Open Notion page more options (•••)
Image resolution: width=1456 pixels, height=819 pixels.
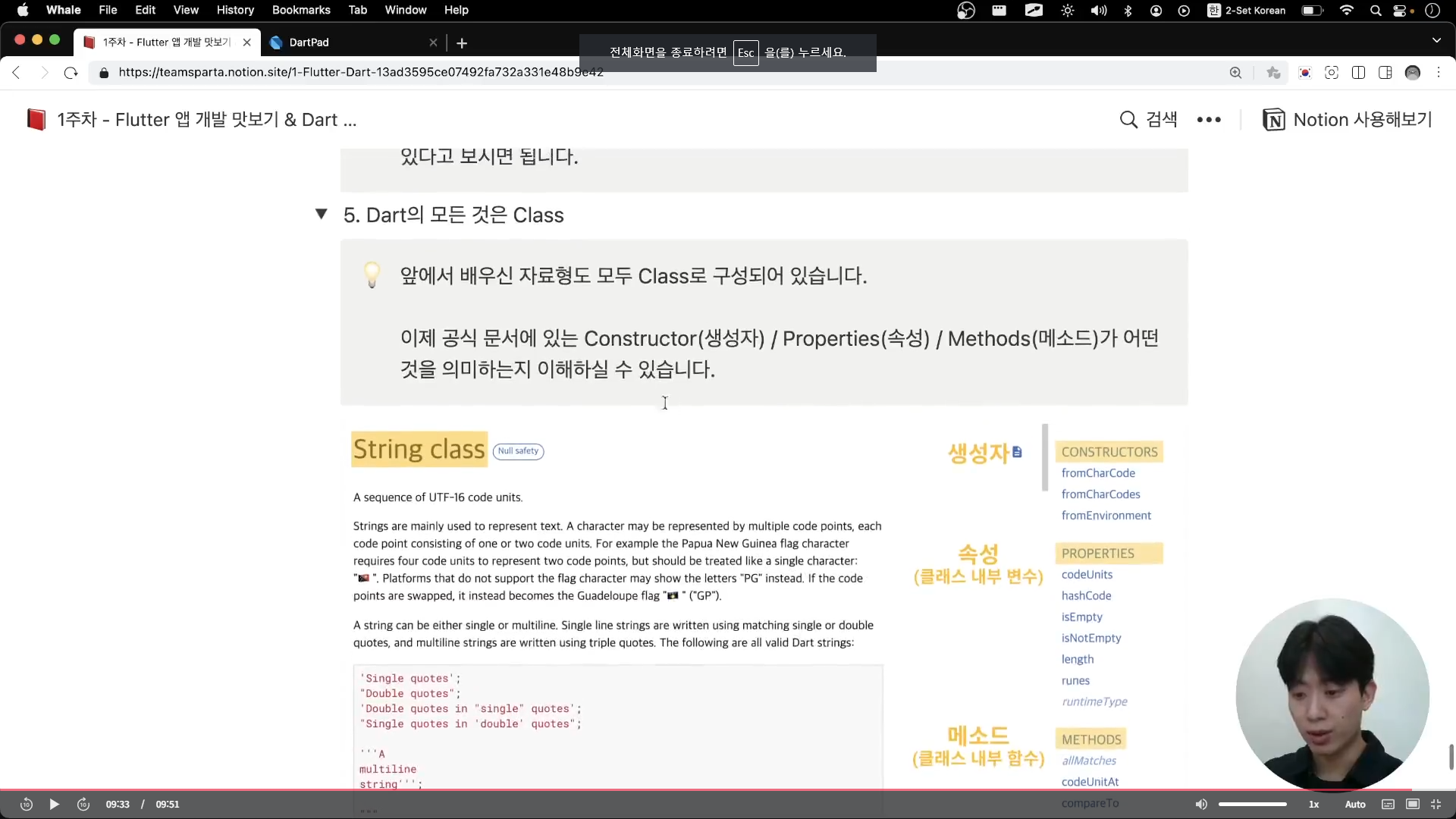[x=1209, y=120]
